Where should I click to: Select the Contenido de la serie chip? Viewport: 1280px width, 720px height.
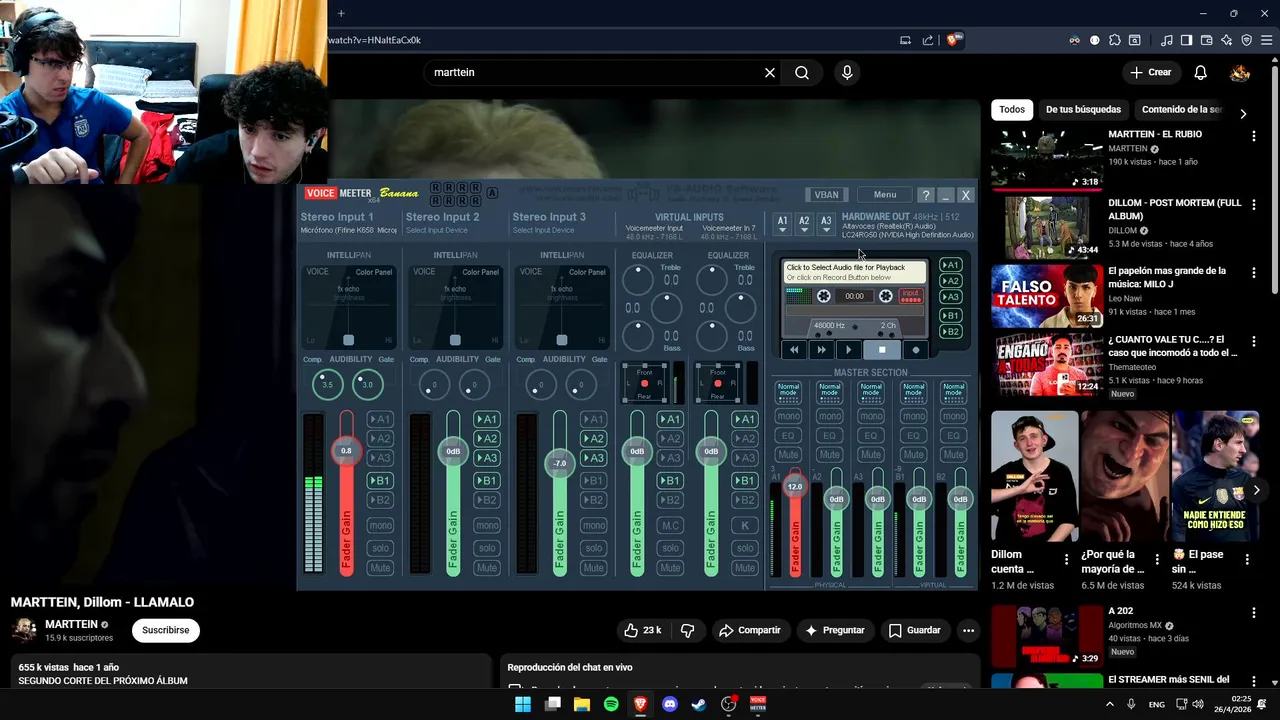click(1182, 110)
